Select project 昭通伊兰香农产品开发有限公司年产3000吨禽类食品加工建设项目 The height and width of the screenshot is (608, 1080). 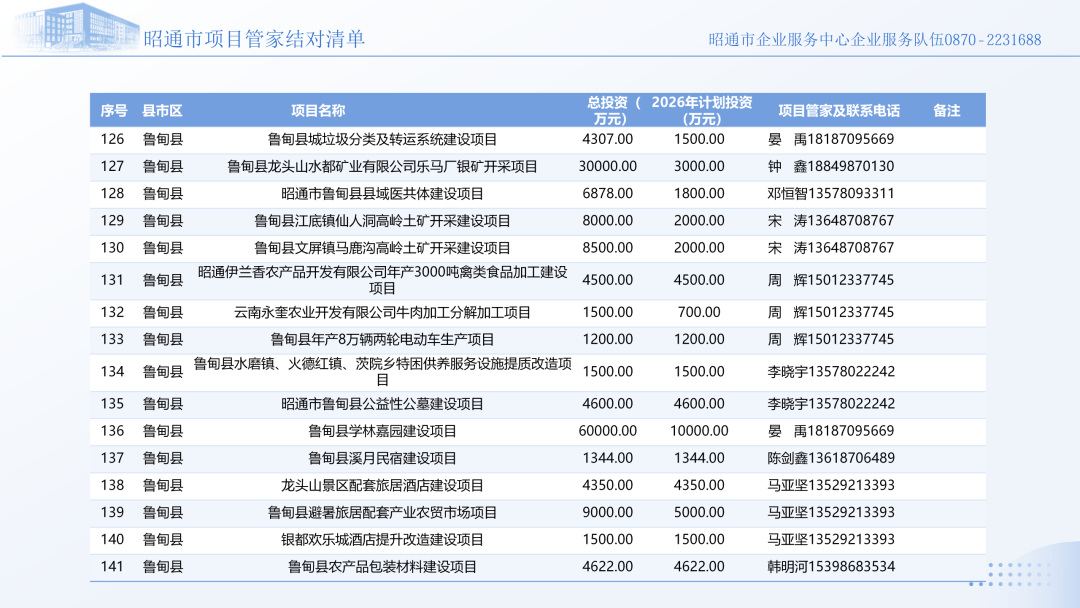coord(382,280)
